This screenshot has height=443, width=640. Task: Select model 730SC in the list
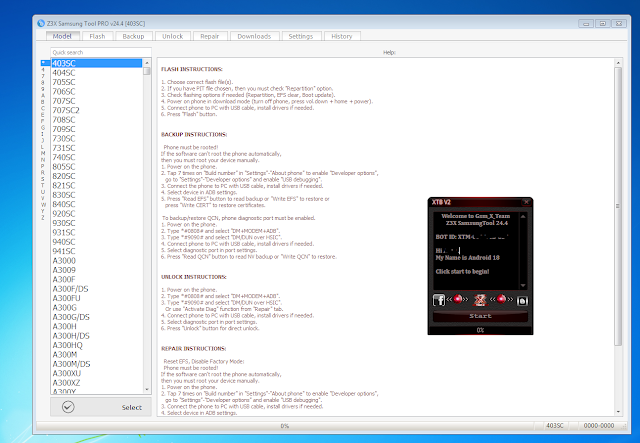pyautogui.click(x=96, y=138)
